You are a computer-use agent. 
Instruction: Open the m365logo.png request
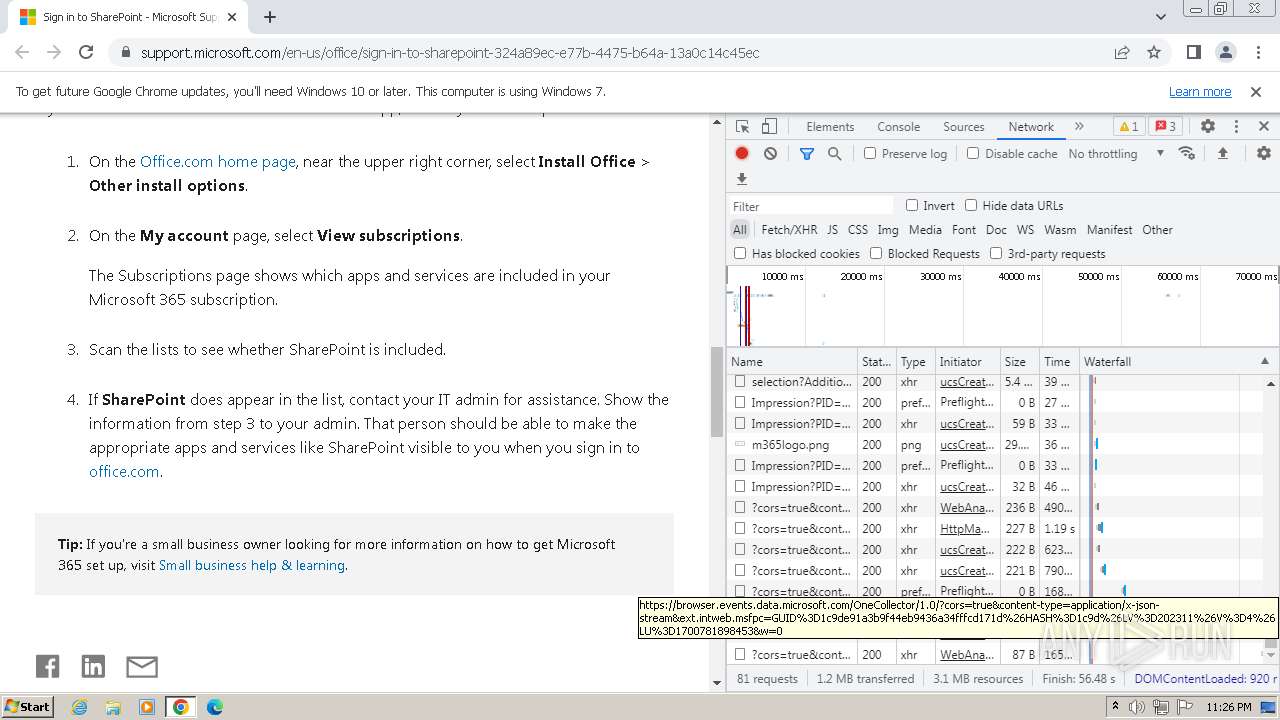pyautogui.click(x=790, y=444)
